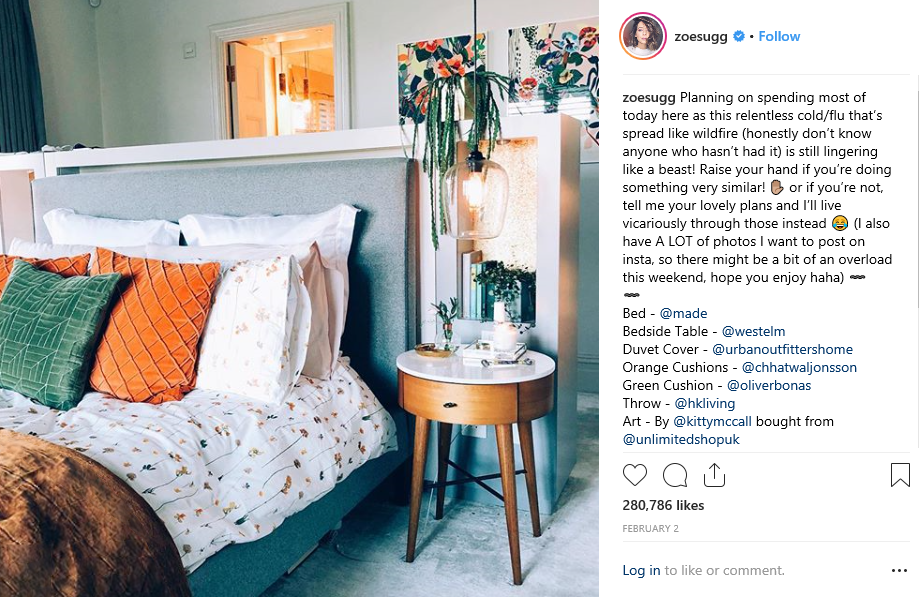Image resolution: width=919 pixels, height=597 pixels.
Task: Open the @made mention link
Action: pos(683,313)
